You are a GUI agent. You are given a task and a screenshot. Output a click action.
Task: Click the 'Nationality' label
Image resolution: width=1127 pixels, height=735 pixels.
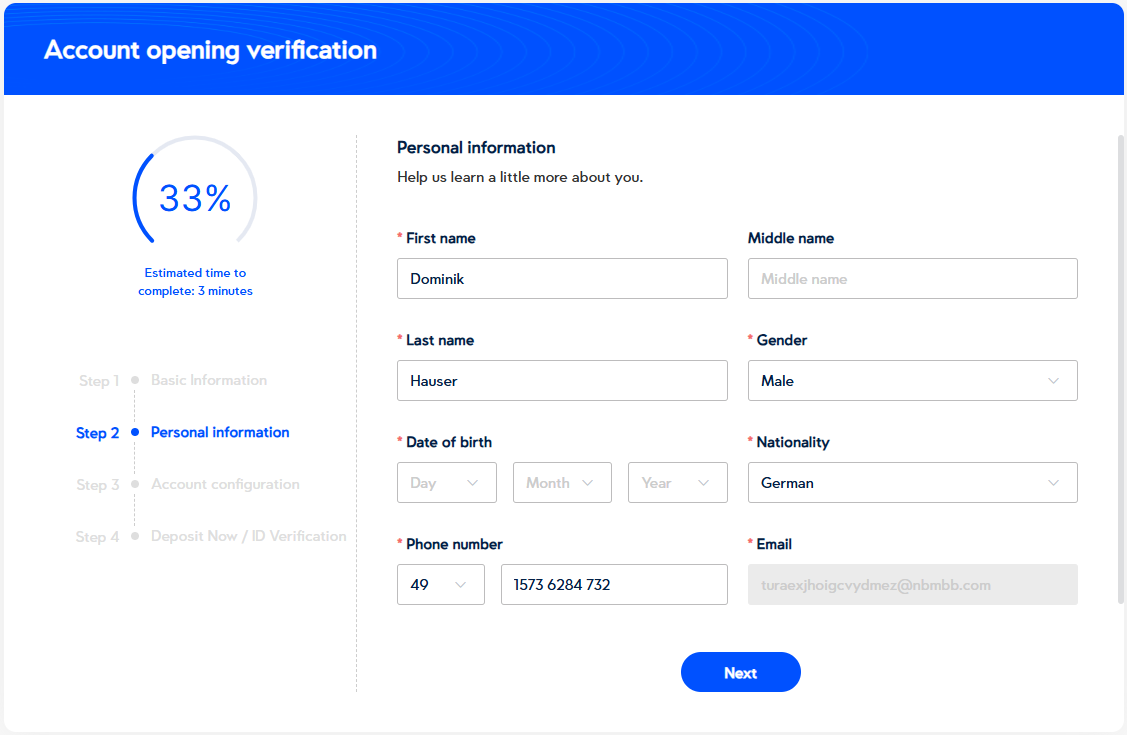coord(793,442)
